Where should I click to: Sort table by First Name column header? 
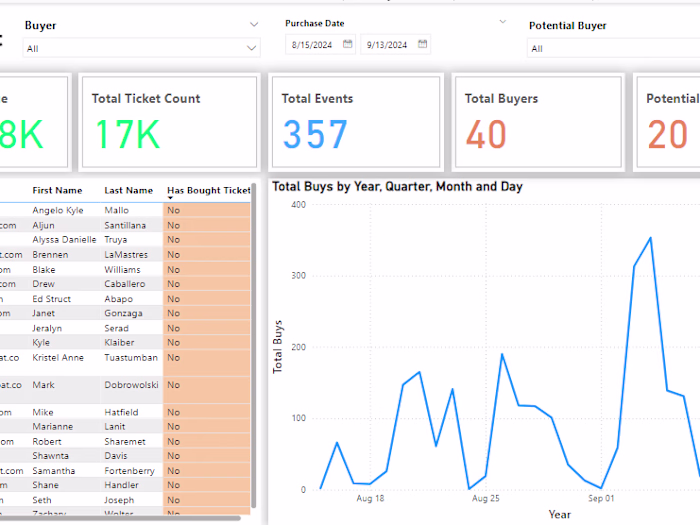click(x=57, y=191)
